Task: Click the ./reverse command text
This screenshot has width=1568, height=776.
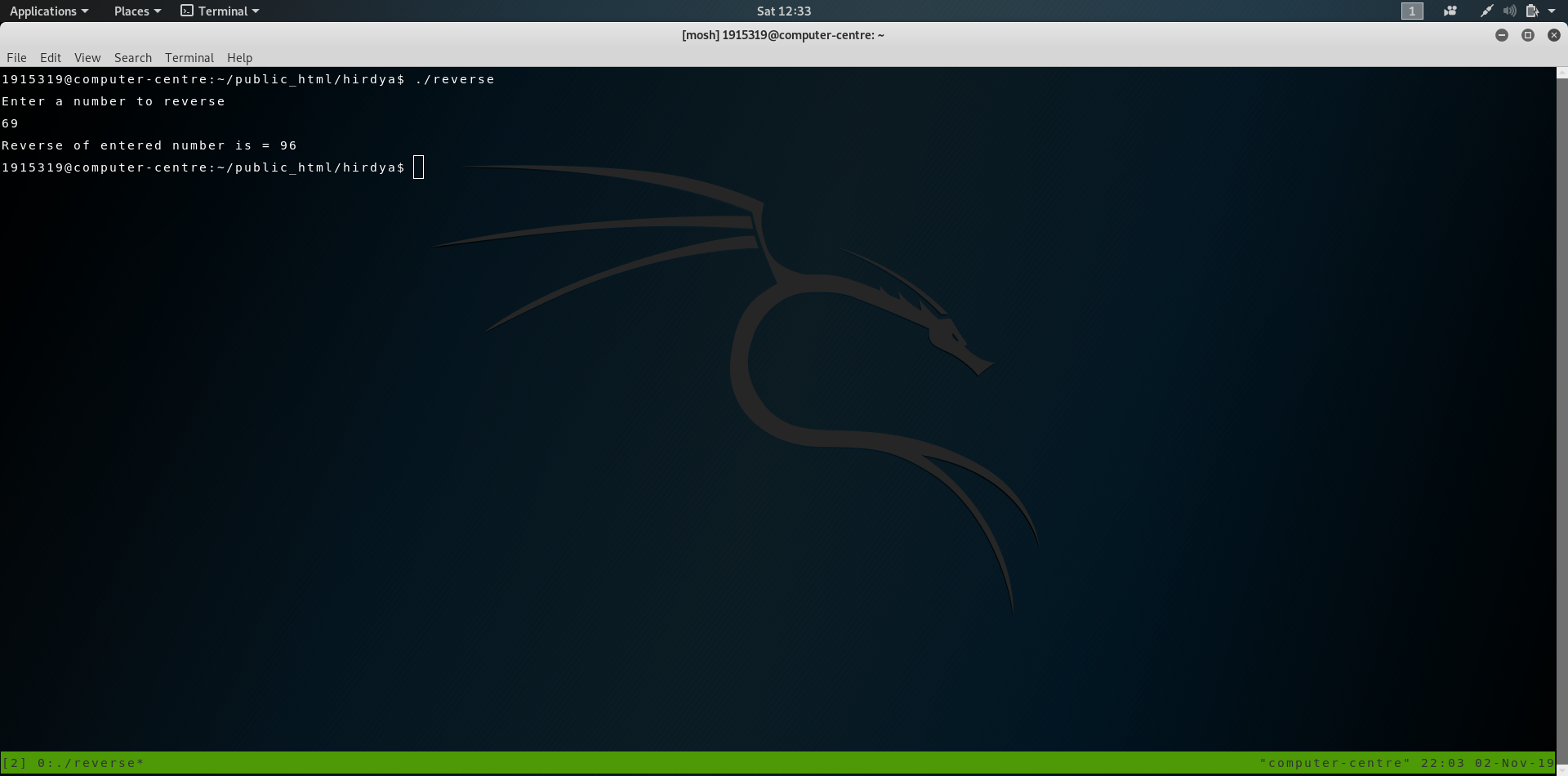Action: [x=455, y=79]
